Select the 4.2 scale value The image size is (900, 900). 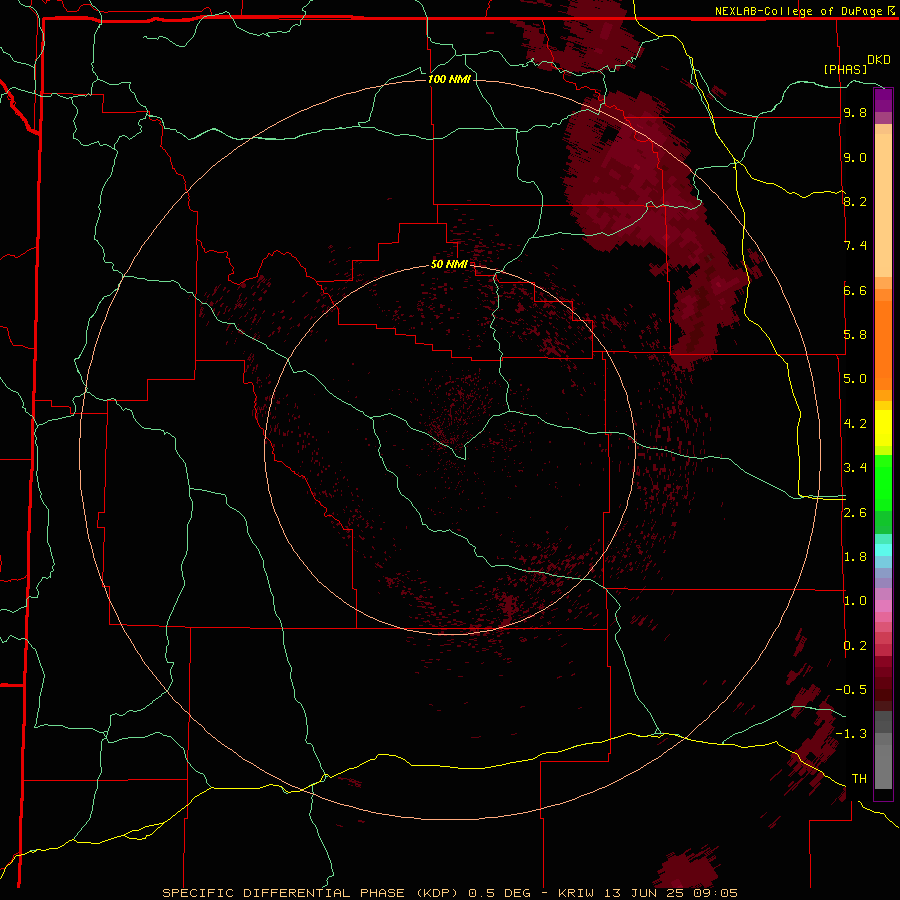(x=855, y=424)
